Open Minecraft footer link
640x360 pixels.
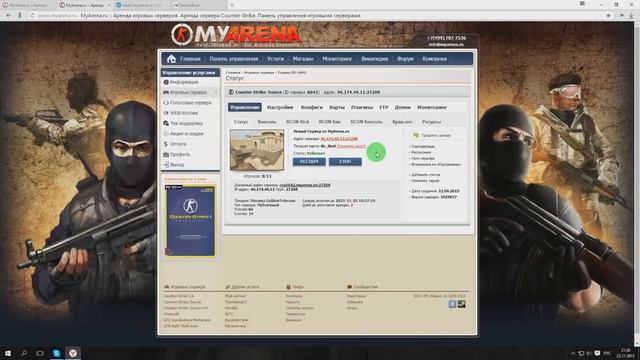[171, 314]
